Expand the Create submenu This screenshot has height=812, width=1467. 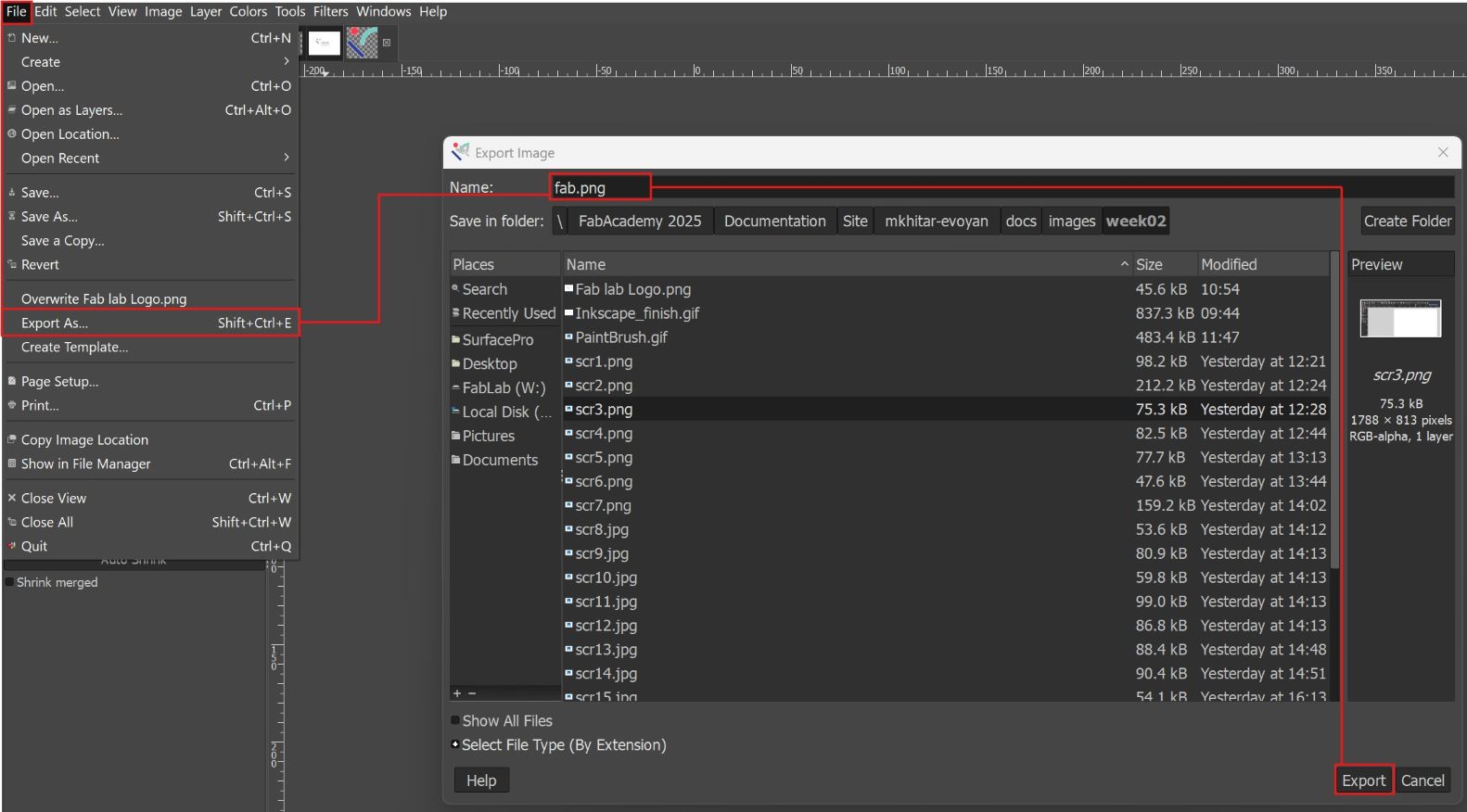pyautogui.click(x=150, y=61)
